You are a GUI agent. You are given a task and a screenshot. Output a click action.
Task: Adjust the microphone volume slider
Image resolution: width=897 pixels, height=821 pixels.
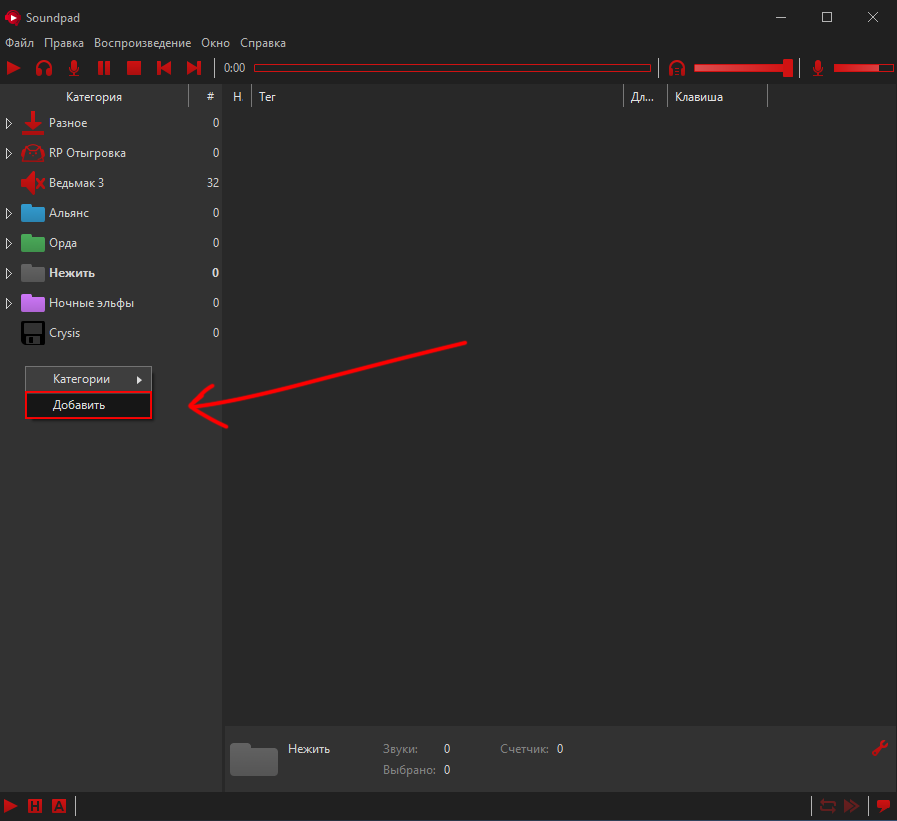[x=863, y=68]
